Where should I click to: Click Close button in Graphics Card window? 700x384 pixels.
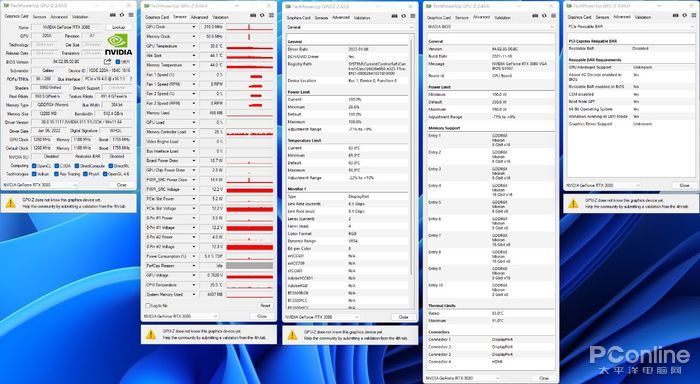[121, 184]
